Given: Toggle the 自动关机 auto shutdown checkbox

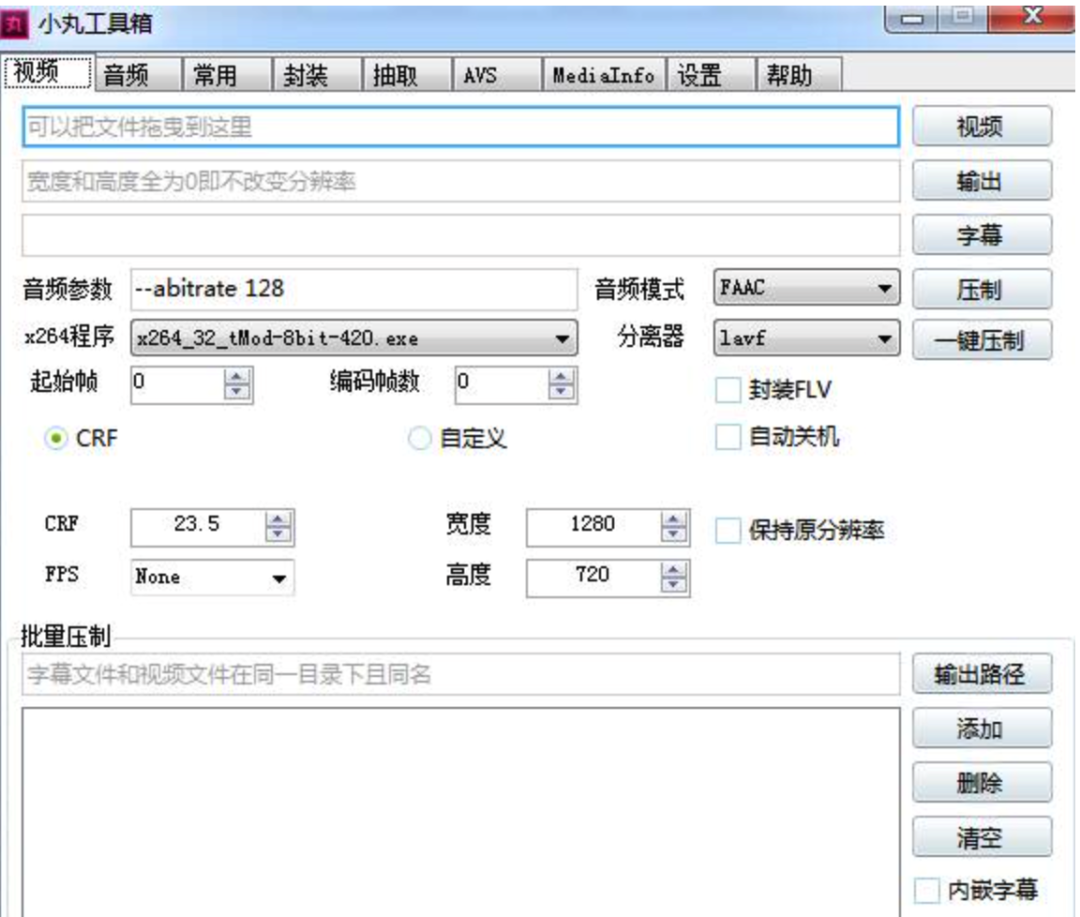Looking at the screenshot, I should point(728,437).
